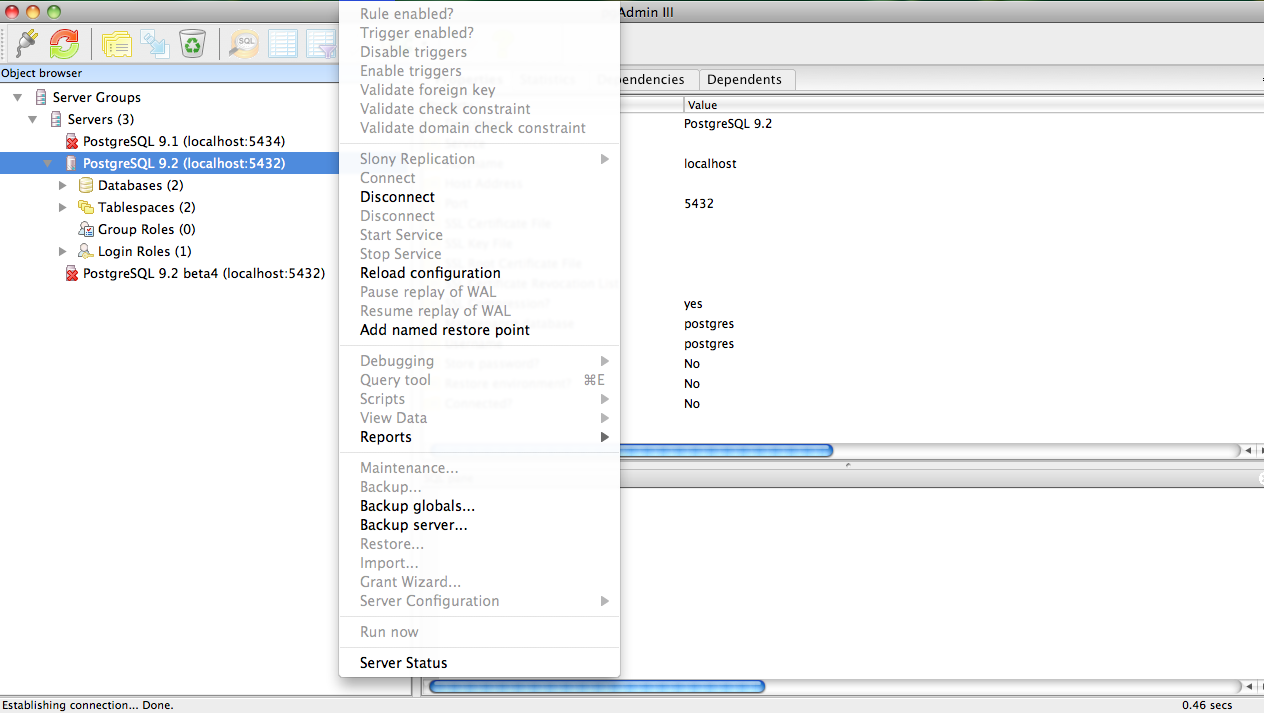Open the SQL query tool magnifier icon

click(244, 43)
